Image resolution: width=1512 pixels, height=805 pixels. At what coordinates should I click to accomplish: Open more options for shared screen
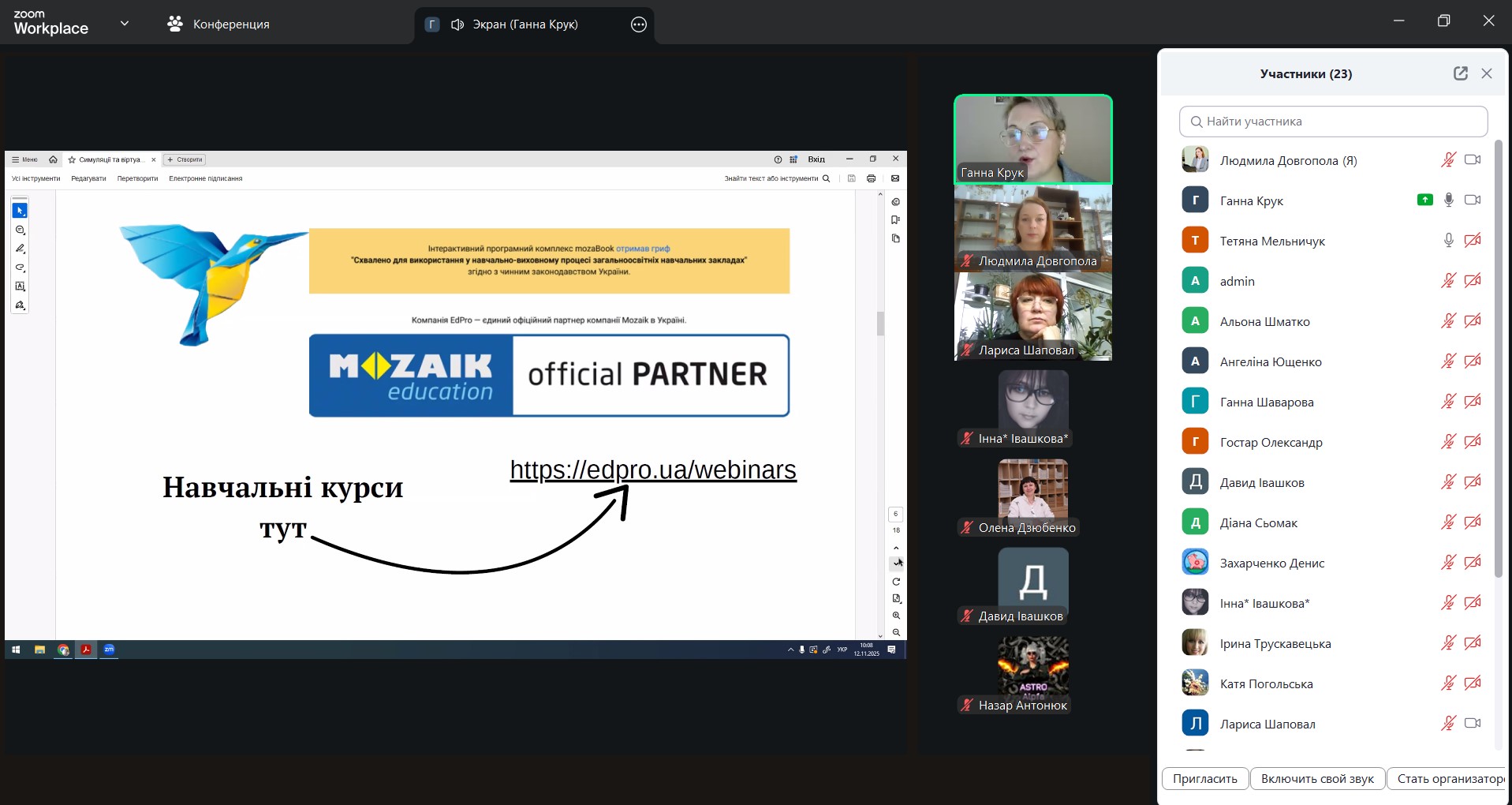tap(638, 24)
